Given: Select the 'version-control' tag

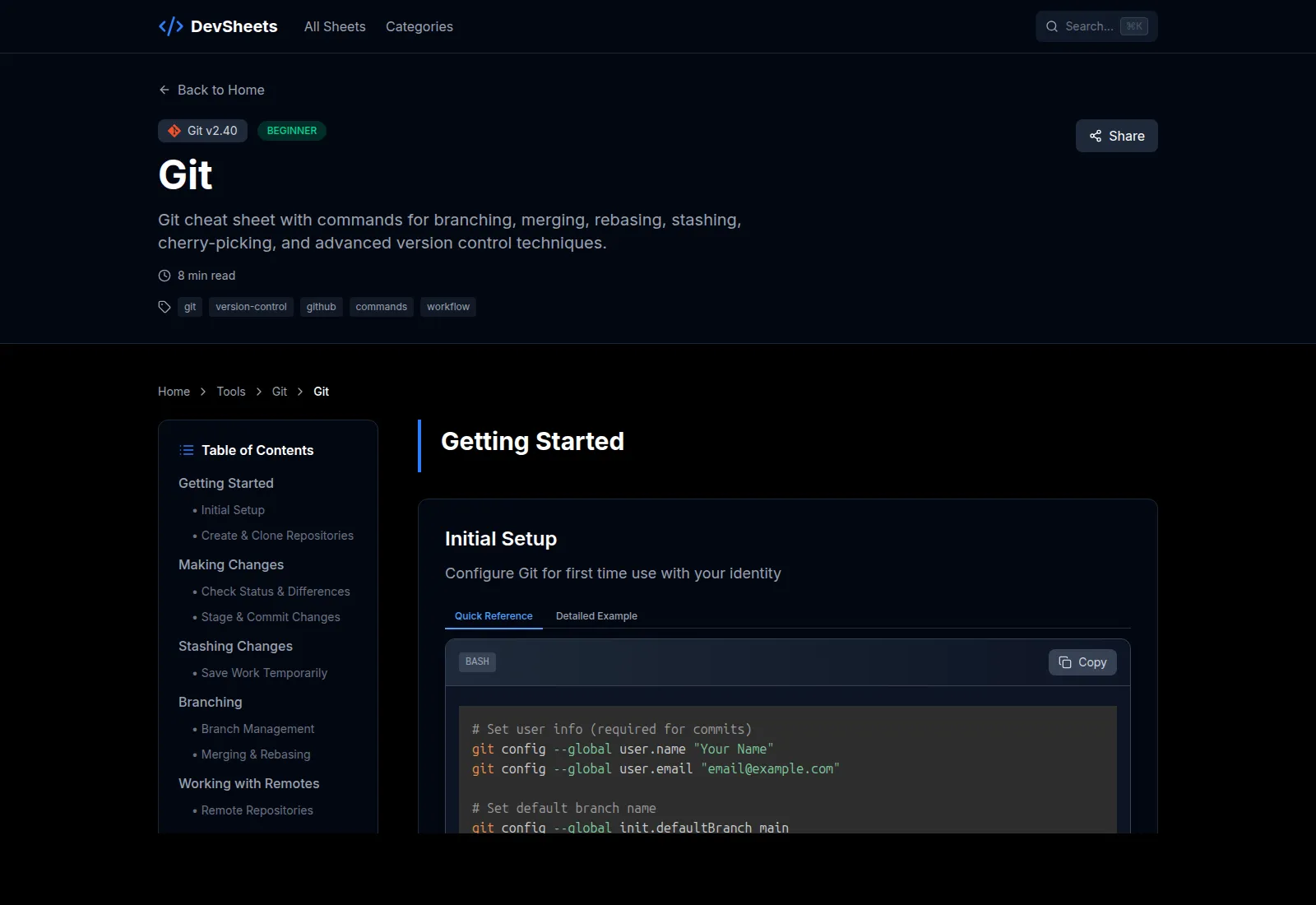Looking at the screenshot, I should click(x=251, y=307).
